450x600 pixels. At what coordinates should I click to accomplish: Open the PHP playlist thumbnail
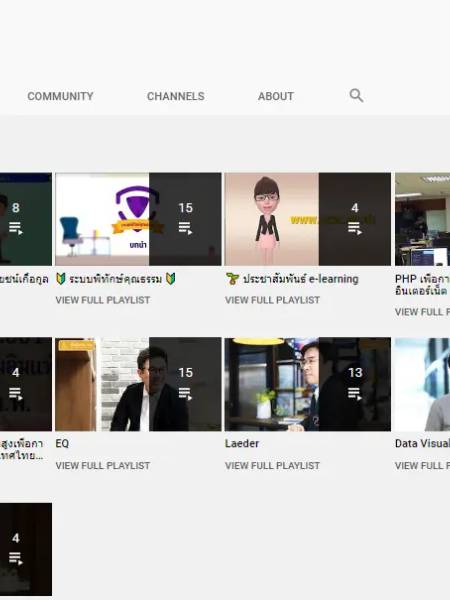point(422,219)
